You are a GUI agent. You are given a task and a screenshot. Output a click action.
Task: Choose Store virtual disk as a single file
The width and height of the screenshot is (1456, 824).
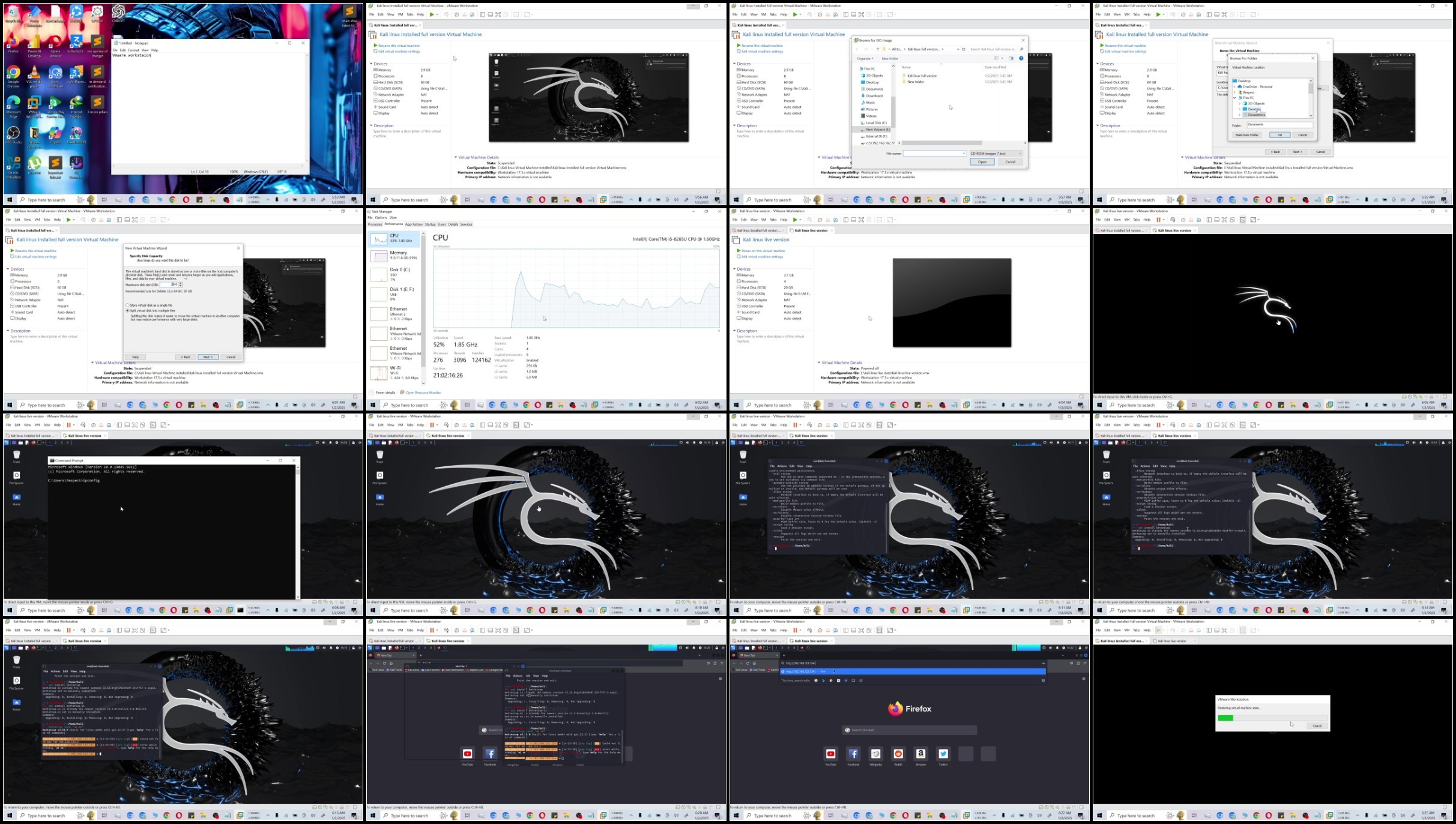tap(150, 305)
